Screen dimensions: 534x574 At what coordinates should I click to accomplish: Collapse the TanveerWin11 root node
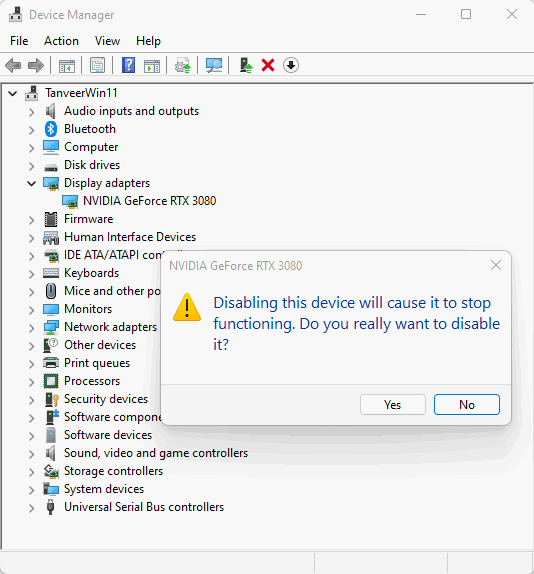13,93
